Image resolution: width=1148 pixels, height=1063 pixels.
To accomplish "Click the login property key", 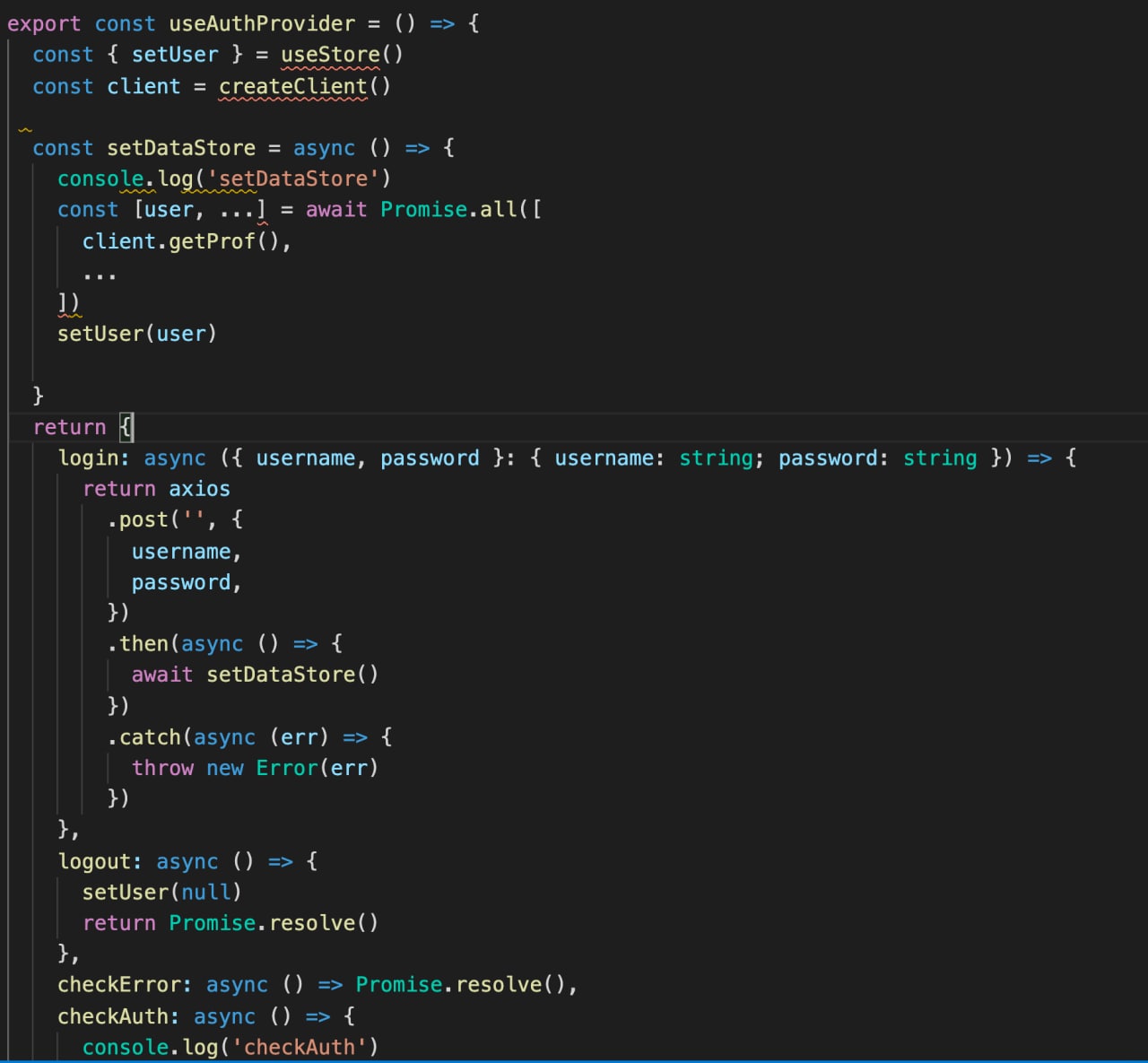I will coord(88,457).
